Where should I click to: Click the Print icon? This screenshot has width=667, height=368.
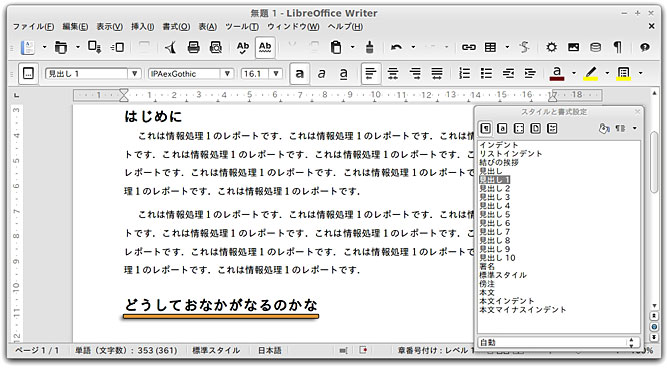[x=194, y=47]
